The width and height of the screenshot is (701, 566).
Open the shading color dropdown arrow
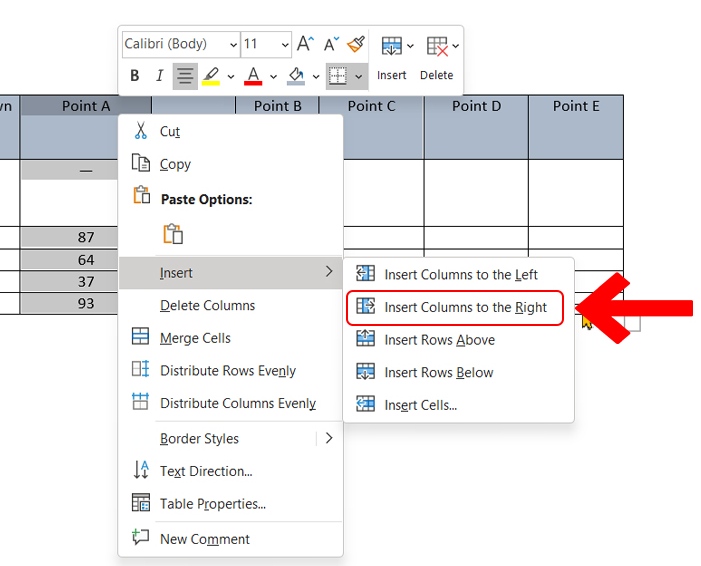point(316,76)
